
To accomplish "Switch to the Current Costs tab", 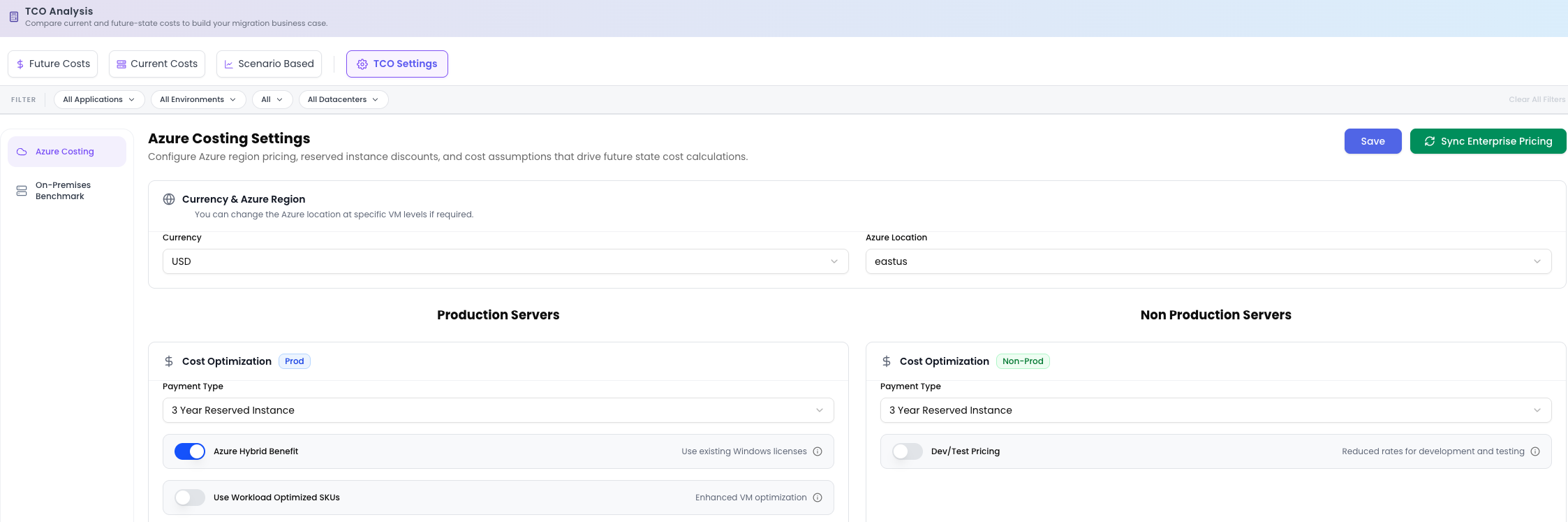I will pyautogui.click(x=157, y=64).
